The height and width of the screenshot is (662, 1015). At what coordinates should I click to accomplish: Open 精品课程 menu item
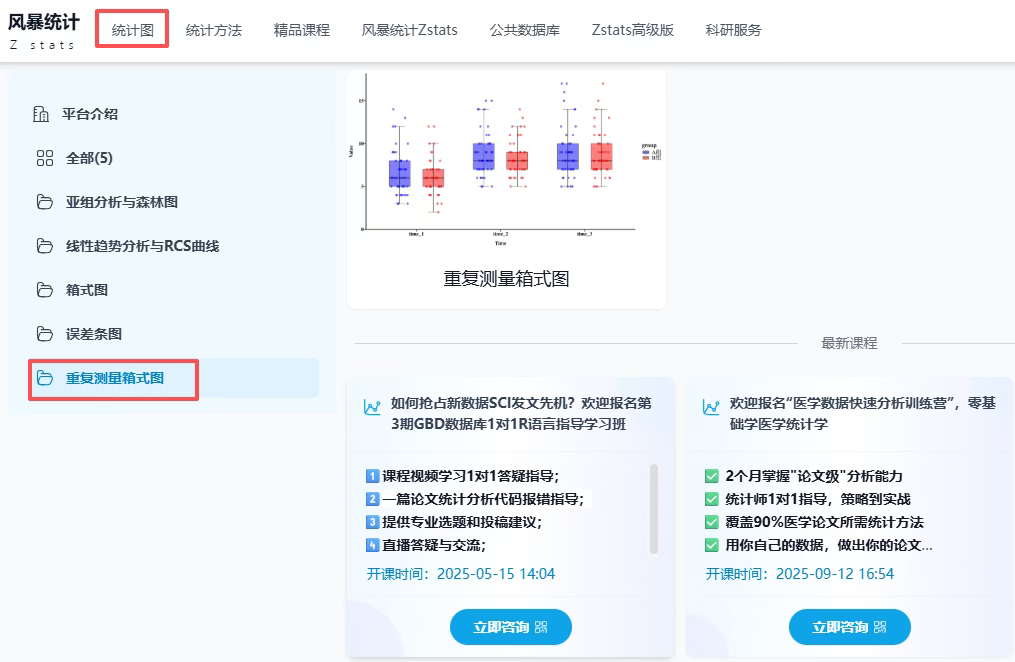coord(301,30)
